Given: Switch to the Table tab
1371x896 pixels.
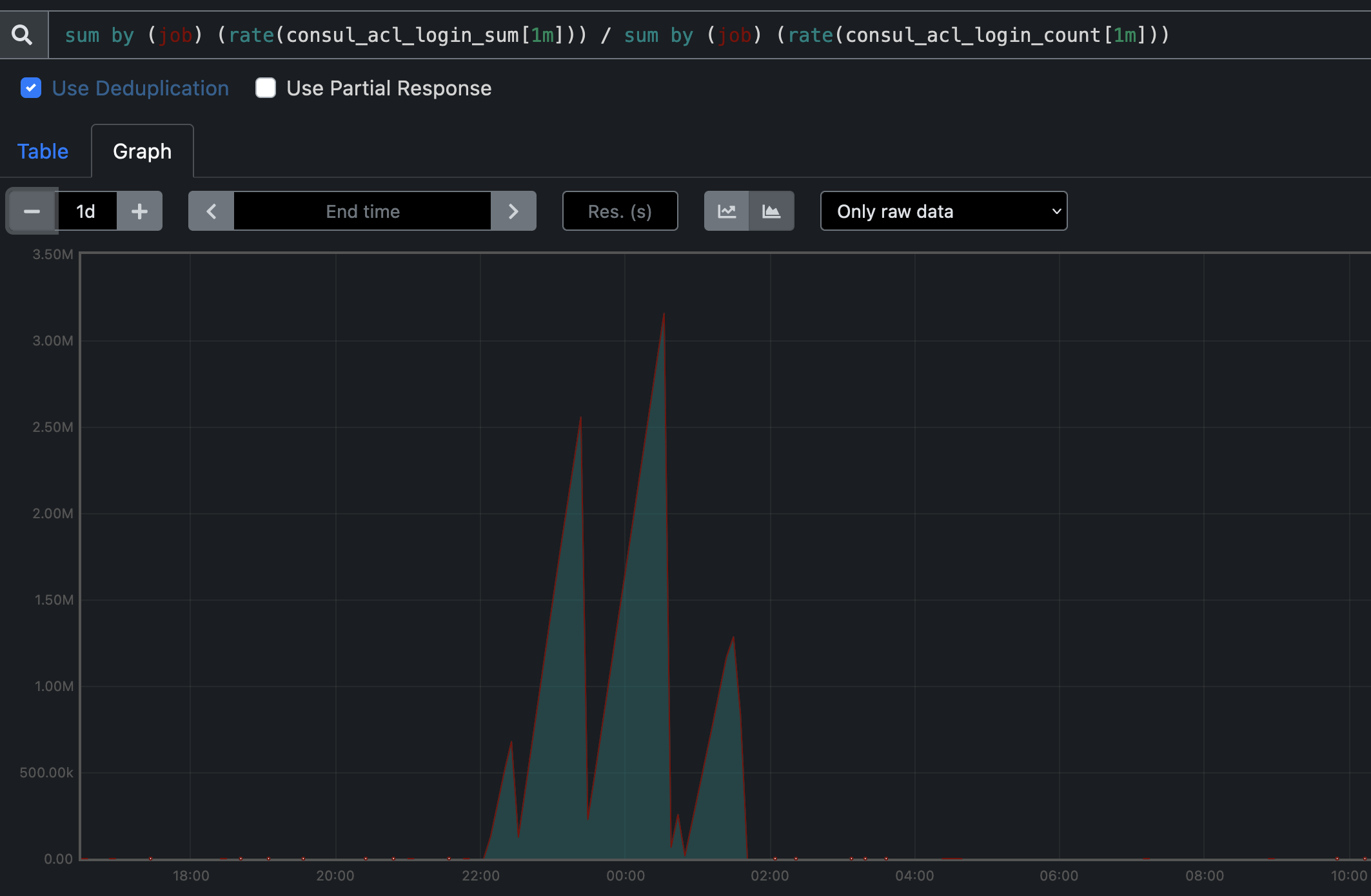Looking at the screenshot, I should [43, 151].
